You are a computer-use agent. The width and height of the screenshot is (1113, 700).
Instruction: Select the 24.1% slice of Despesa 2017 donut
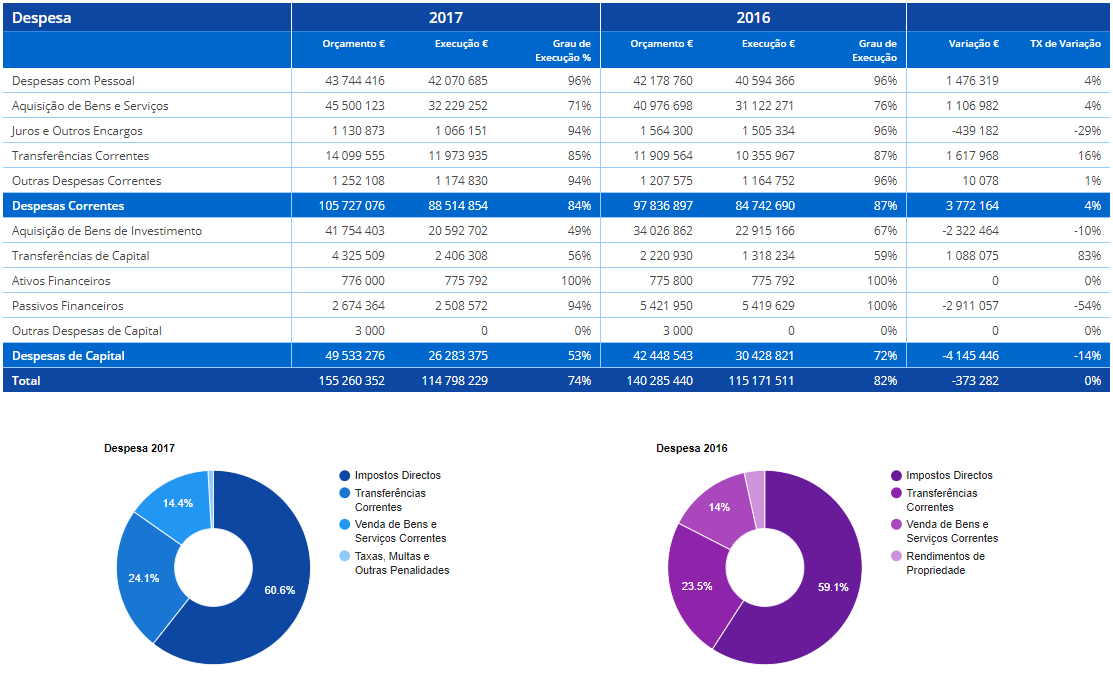(x=146, y=579)
